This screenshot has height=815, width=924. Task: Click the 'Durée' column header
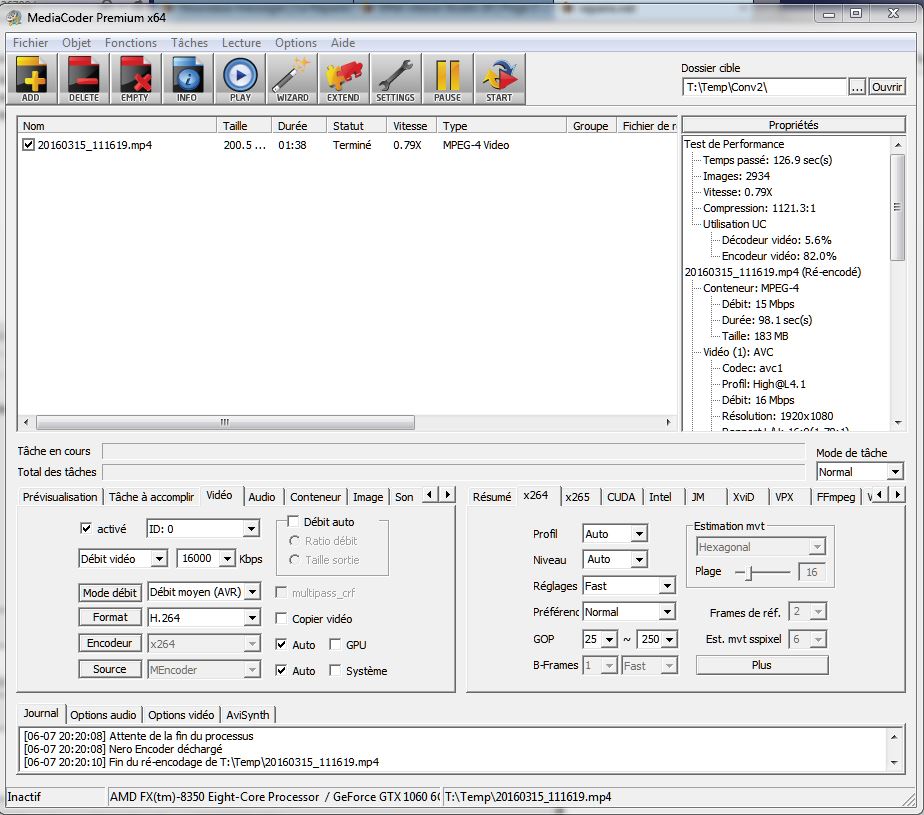tap(298, 126)
